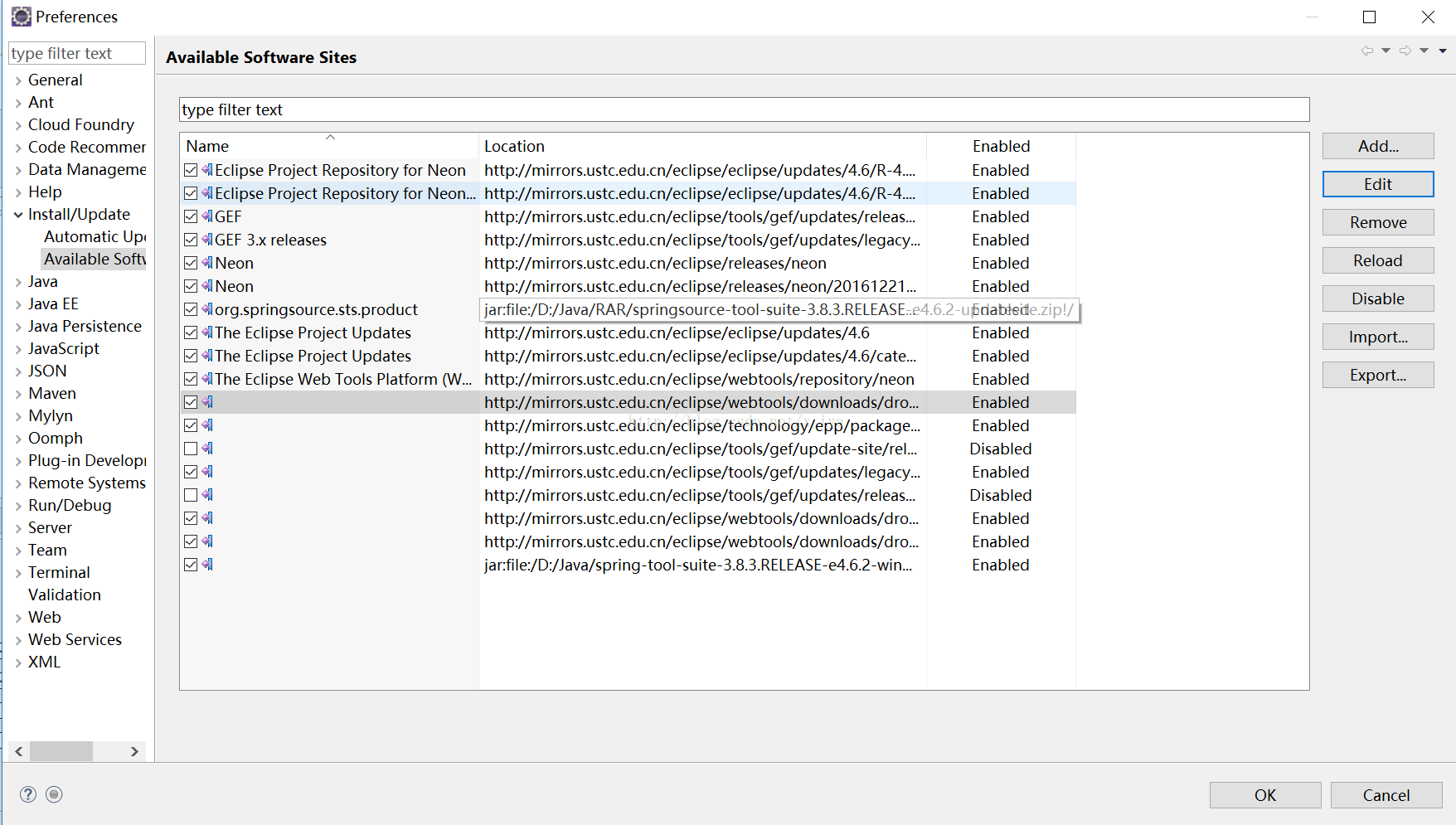Screen dimensions: 1456x825
Task: Expand the Web Services node
Action: tap(18, 640)
